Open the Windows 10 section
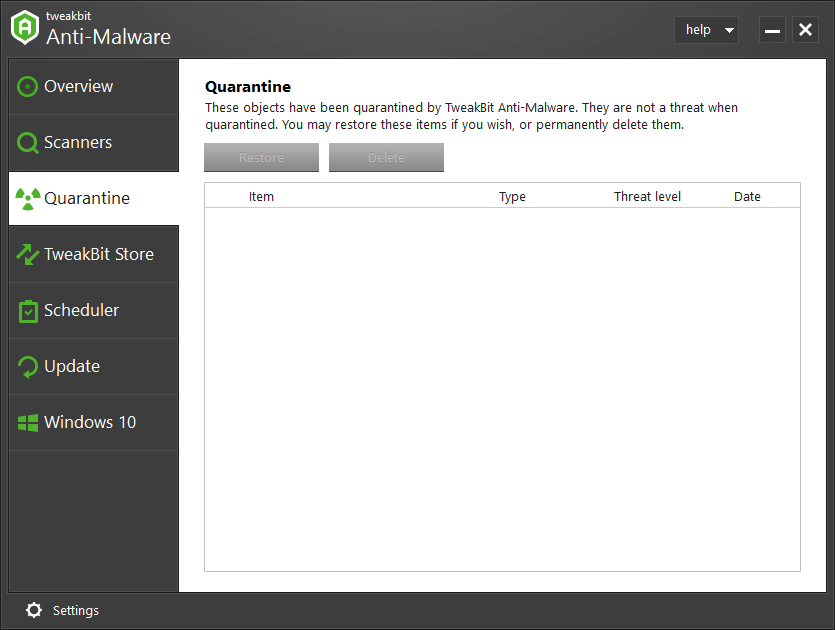 pyautogui.click(x=90, y=423)
